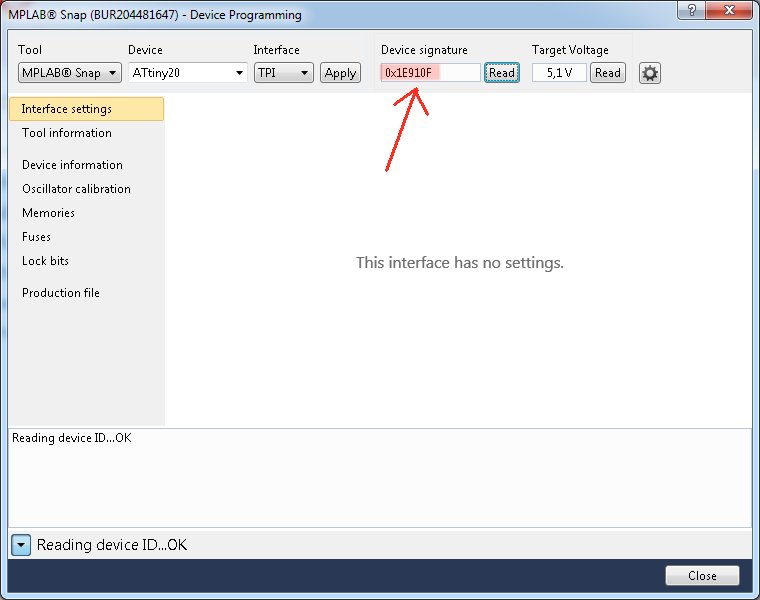Click the Target Voltage field 5,1 V
The width and height of the screenshot is (760, 600).
(x=559, y=73)
